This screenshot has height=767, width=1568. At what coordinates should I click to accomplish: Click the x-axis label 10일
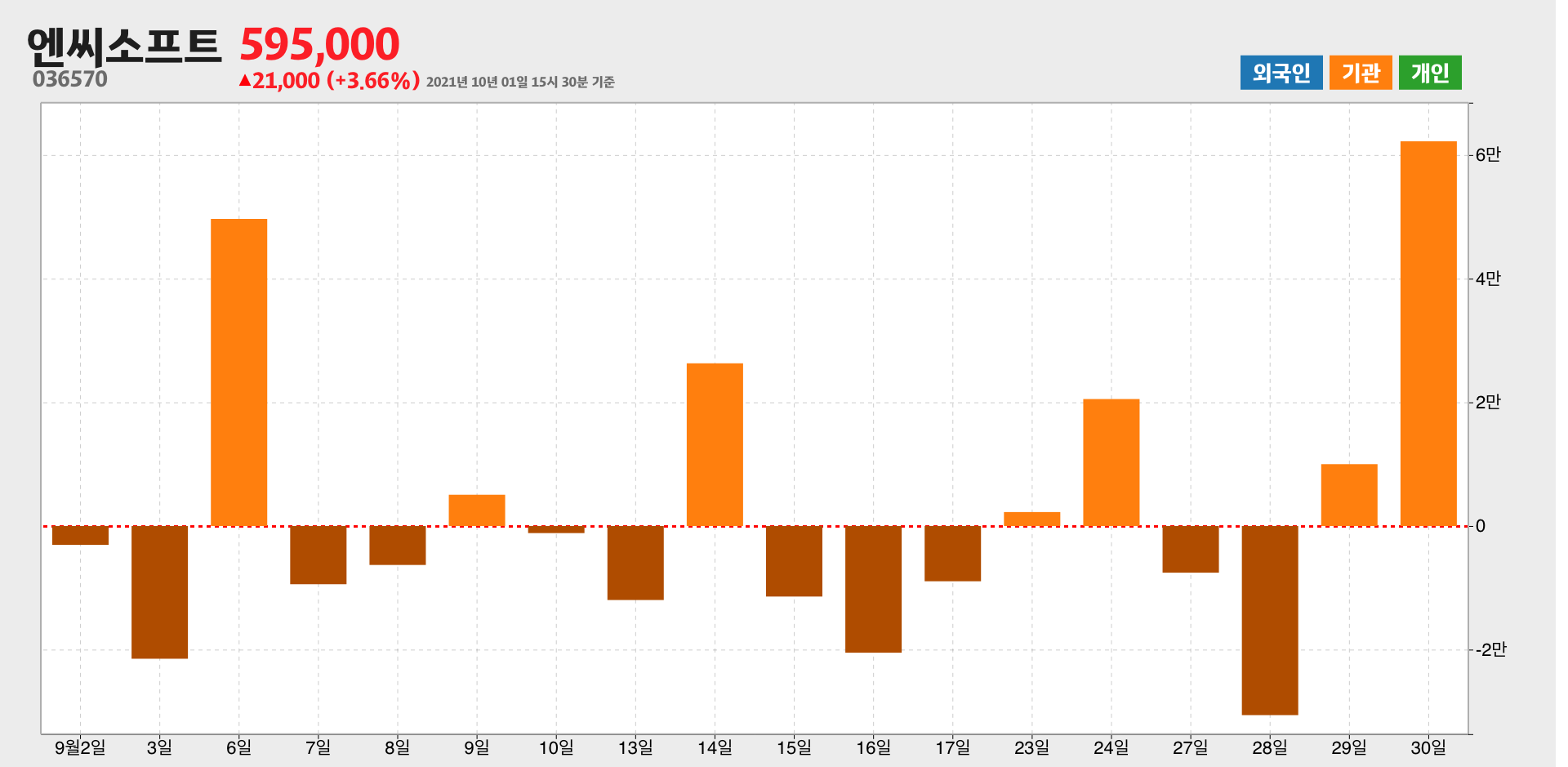[556, 747]
